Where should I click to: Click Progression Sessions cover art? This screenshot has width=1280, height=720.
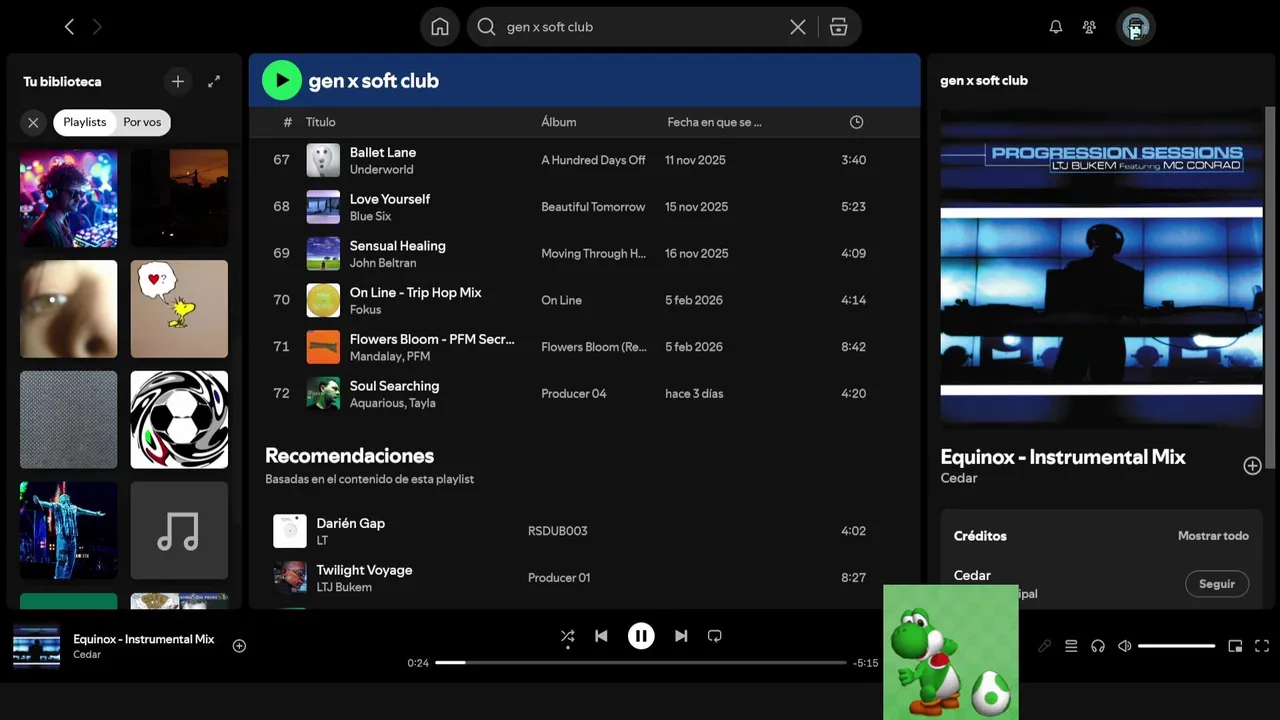click(x=1101, y=267)
